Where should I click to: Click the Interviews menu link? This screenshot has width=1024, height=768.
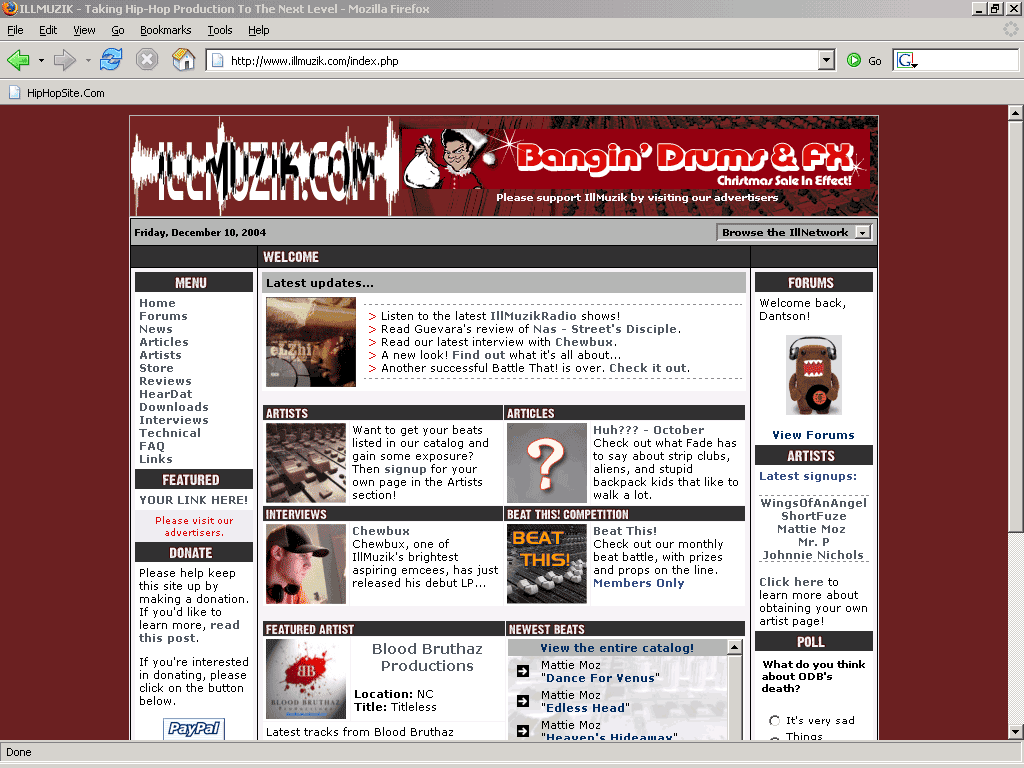point(174,420)
